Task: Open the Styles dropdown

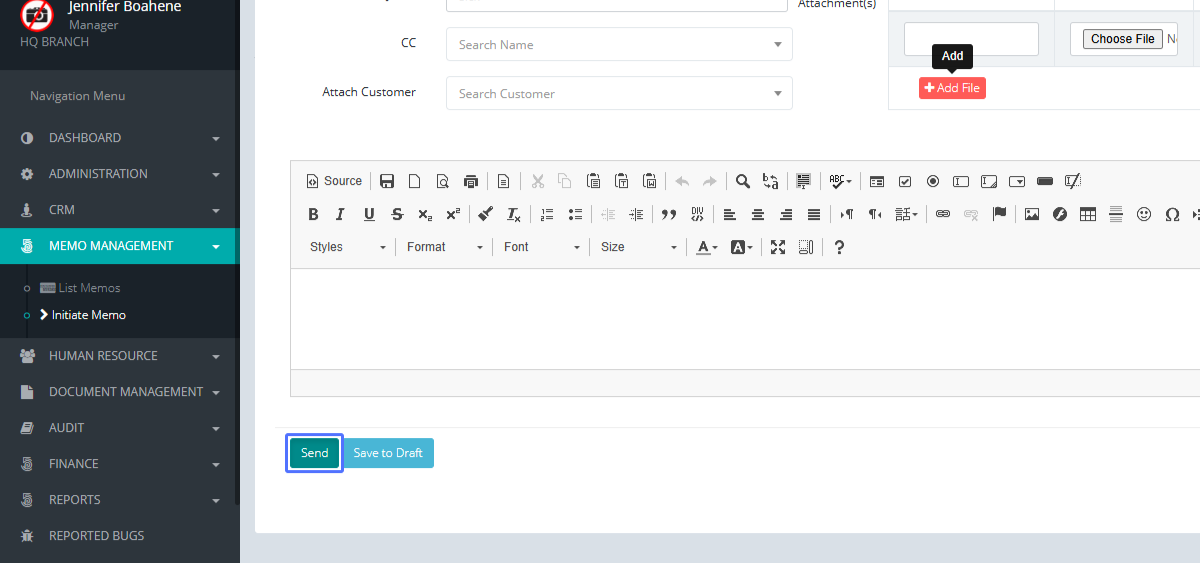Action: pyautogui.click(x=347, y=247)
